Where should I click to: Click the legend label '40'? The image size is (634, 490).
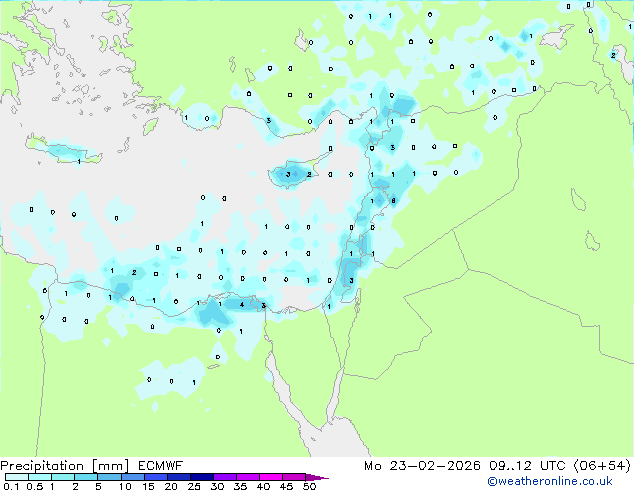pyautogui.click(x=263, y=486)
